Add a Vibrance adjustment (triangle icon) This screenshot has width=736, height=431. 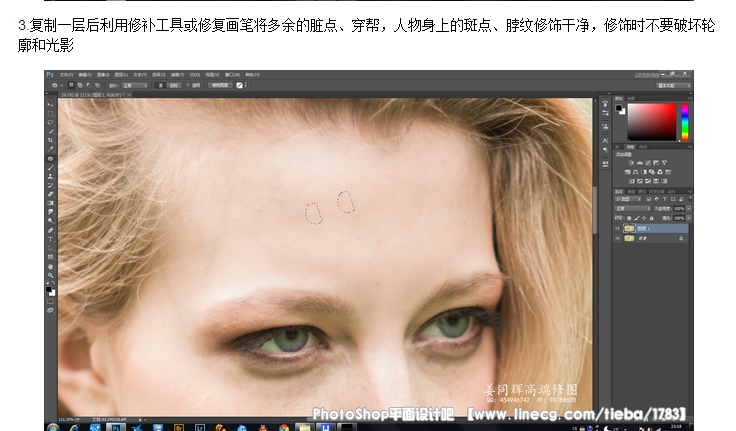665,163
